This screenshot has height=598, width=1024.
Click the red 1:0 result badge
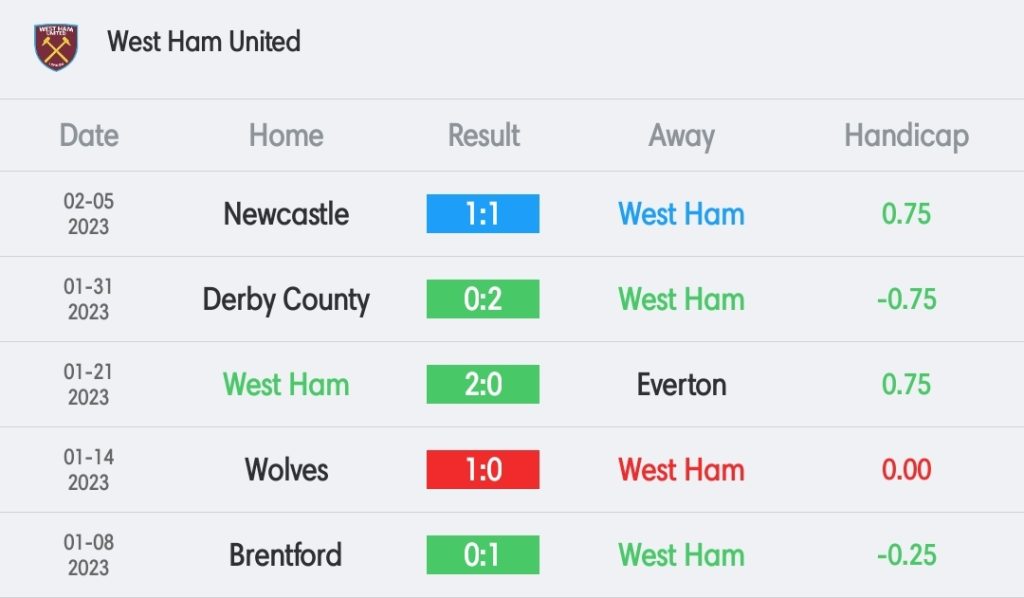(483, 469)
